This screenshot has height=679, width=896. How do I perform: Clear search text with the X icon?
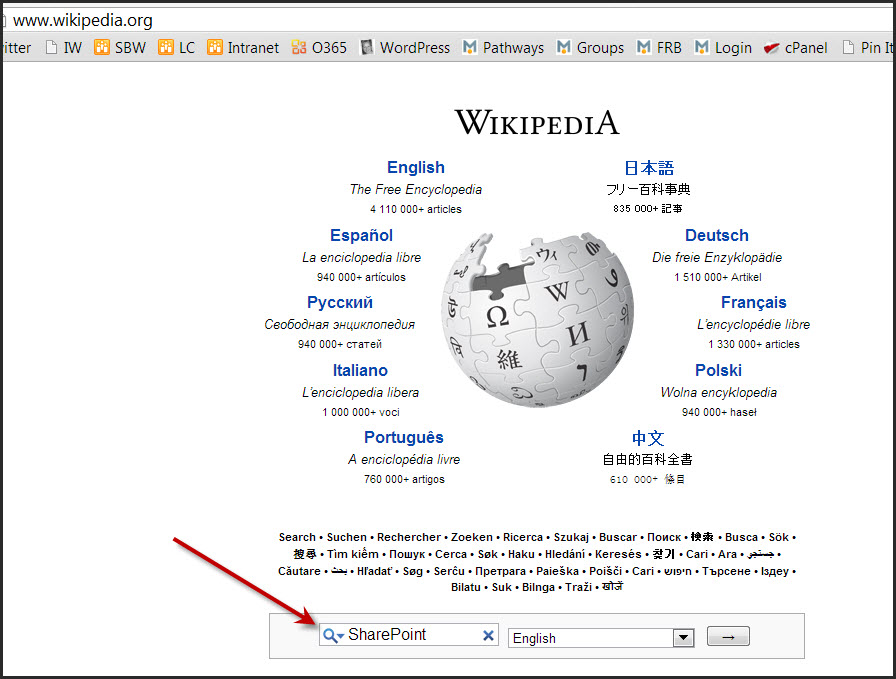point(488,635)
